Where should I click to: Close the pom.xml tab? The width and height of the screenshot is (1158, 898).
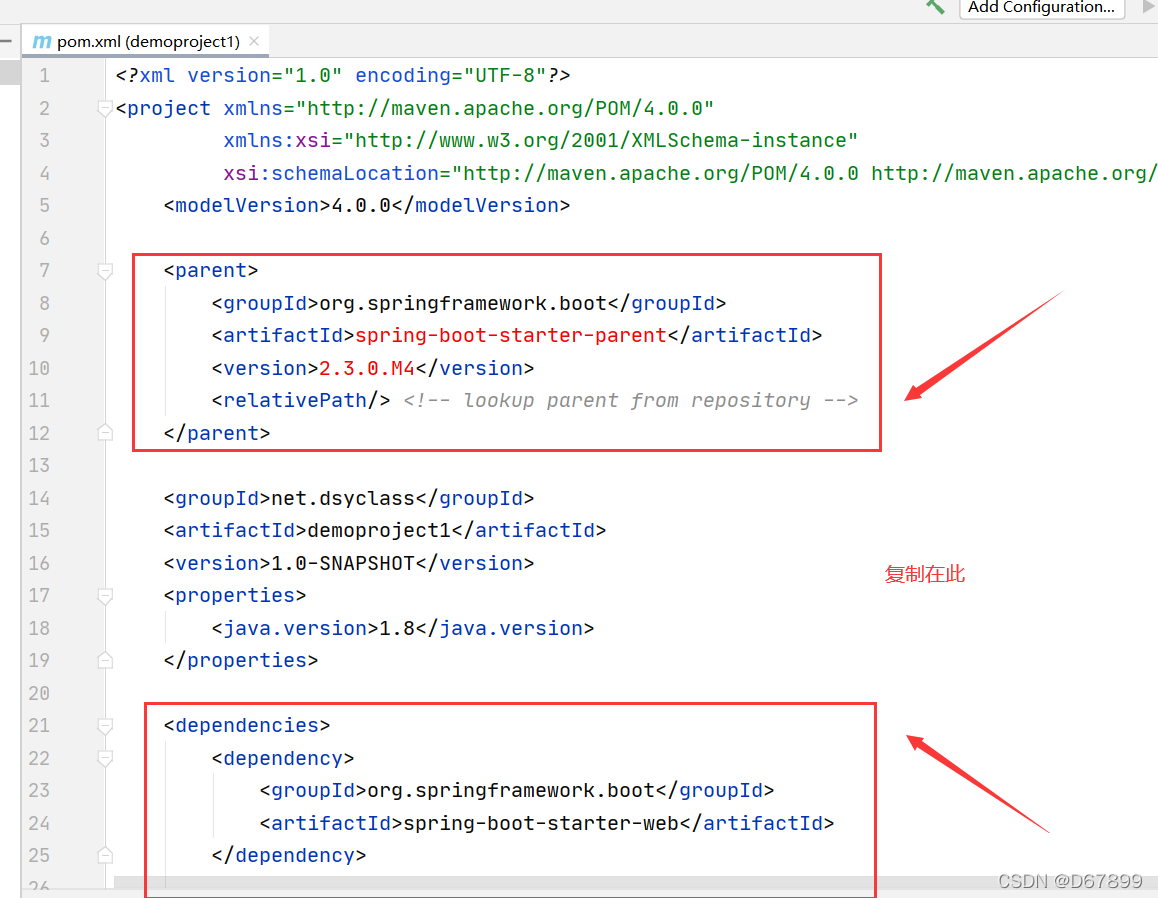coord(253,42)
